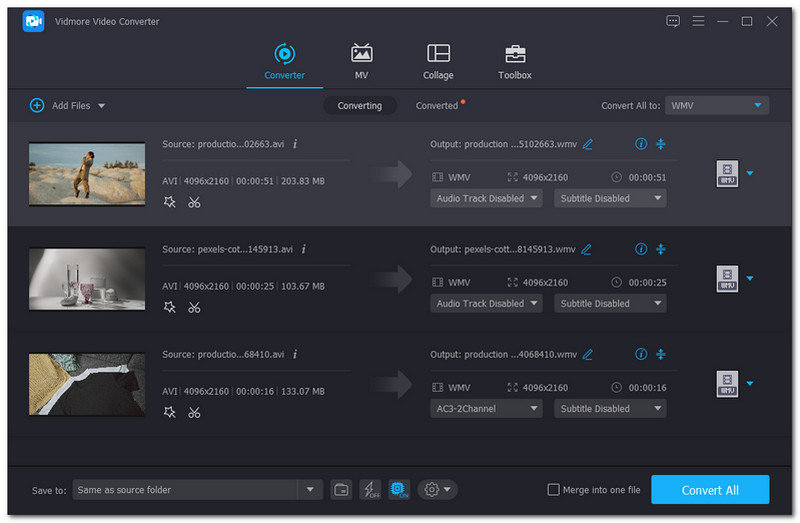Click the Add Files button
Screen dimensions: 800x523
[67, 105]
